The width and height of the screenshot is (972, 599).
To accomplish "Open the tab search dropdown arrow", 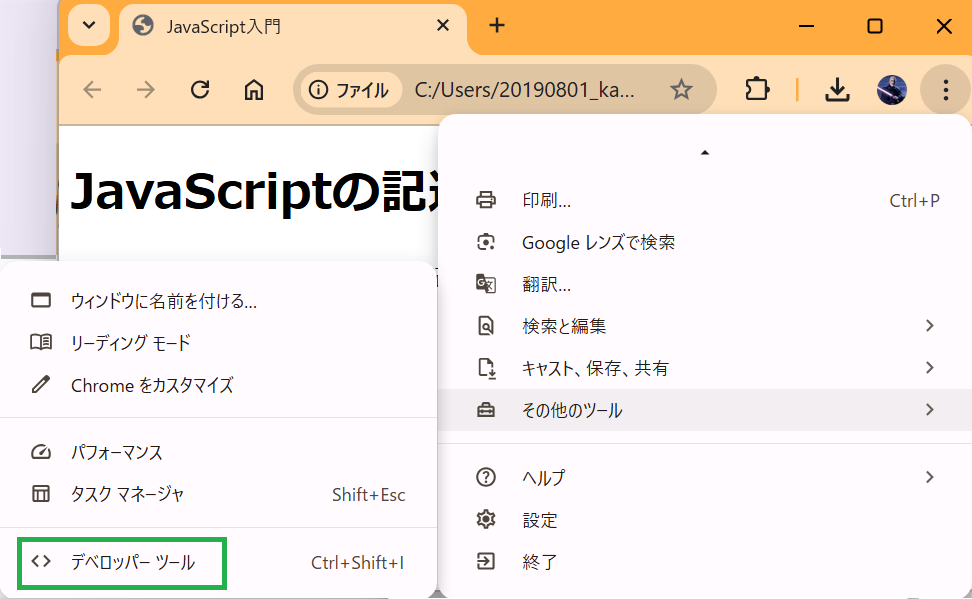I will (x=89, y=25).
